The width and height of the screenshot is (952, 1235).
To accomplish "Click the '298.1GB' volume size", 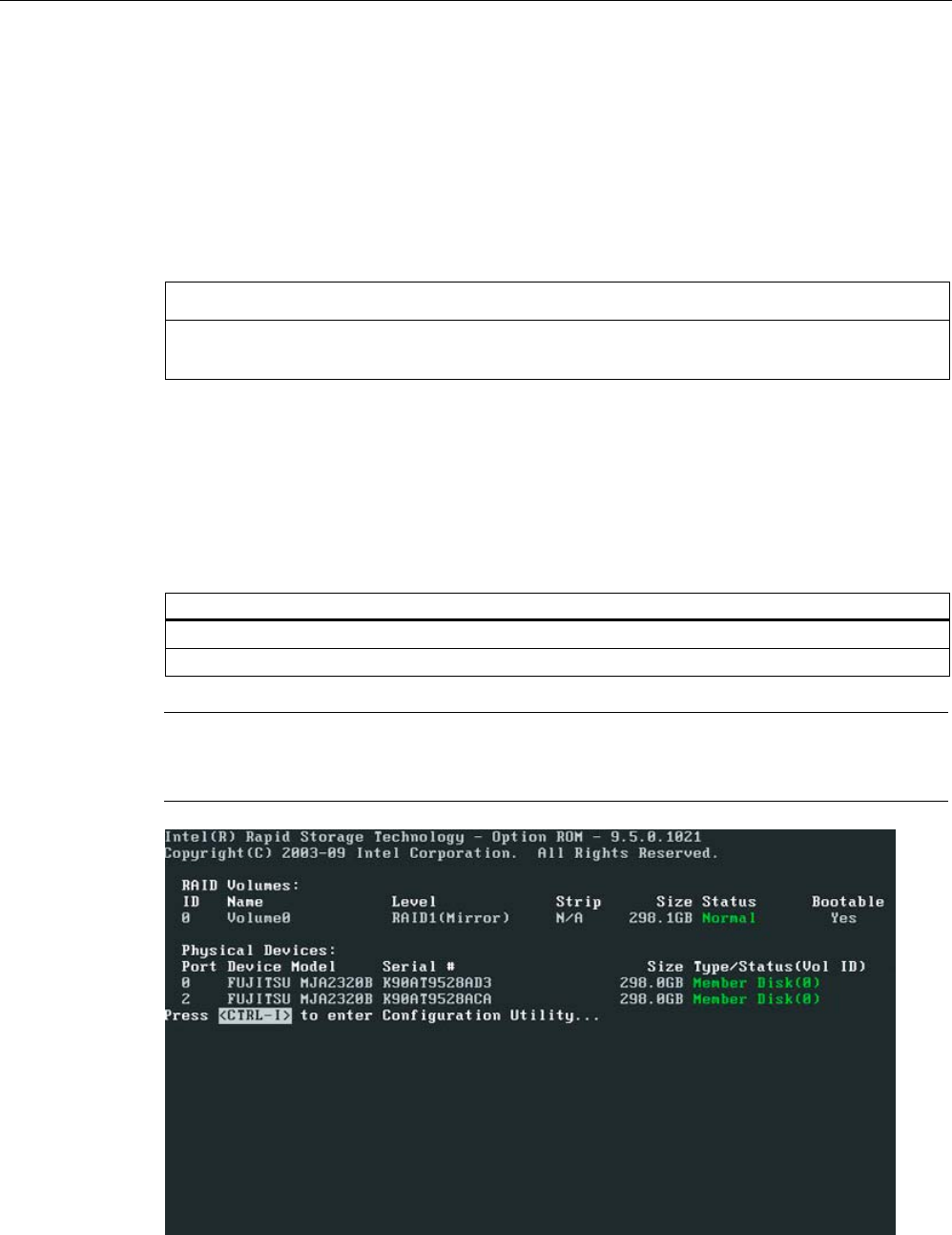I will (660, 918).
